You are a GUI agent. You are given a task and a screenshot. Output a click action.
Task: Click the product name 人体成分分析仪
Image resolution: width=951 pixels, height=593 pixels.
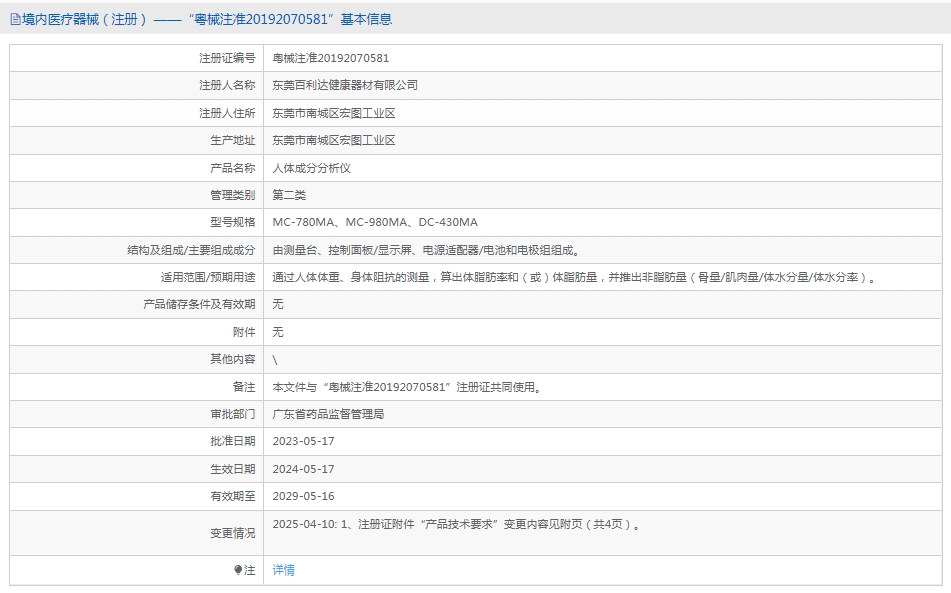(311, 168)
